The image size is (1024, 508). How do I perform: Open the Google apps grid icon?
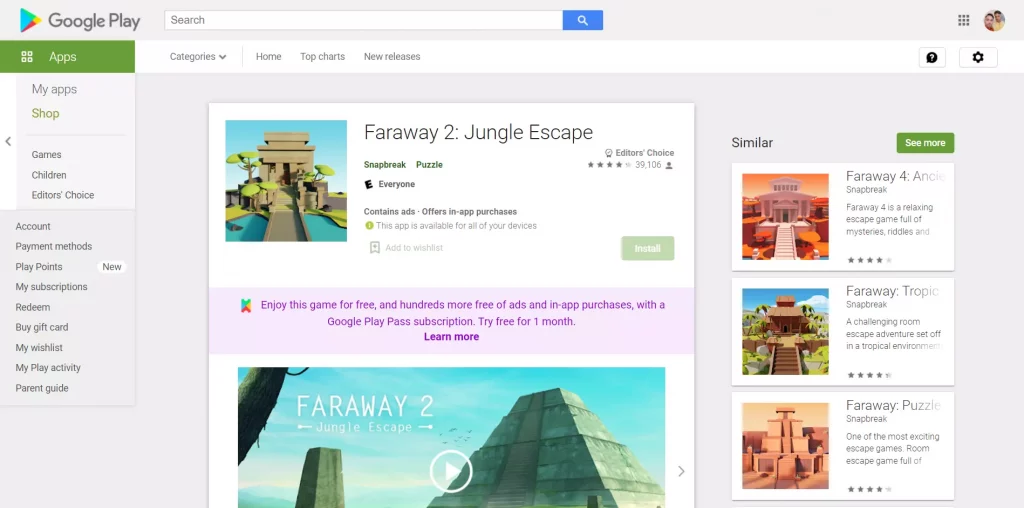[963, 20]
